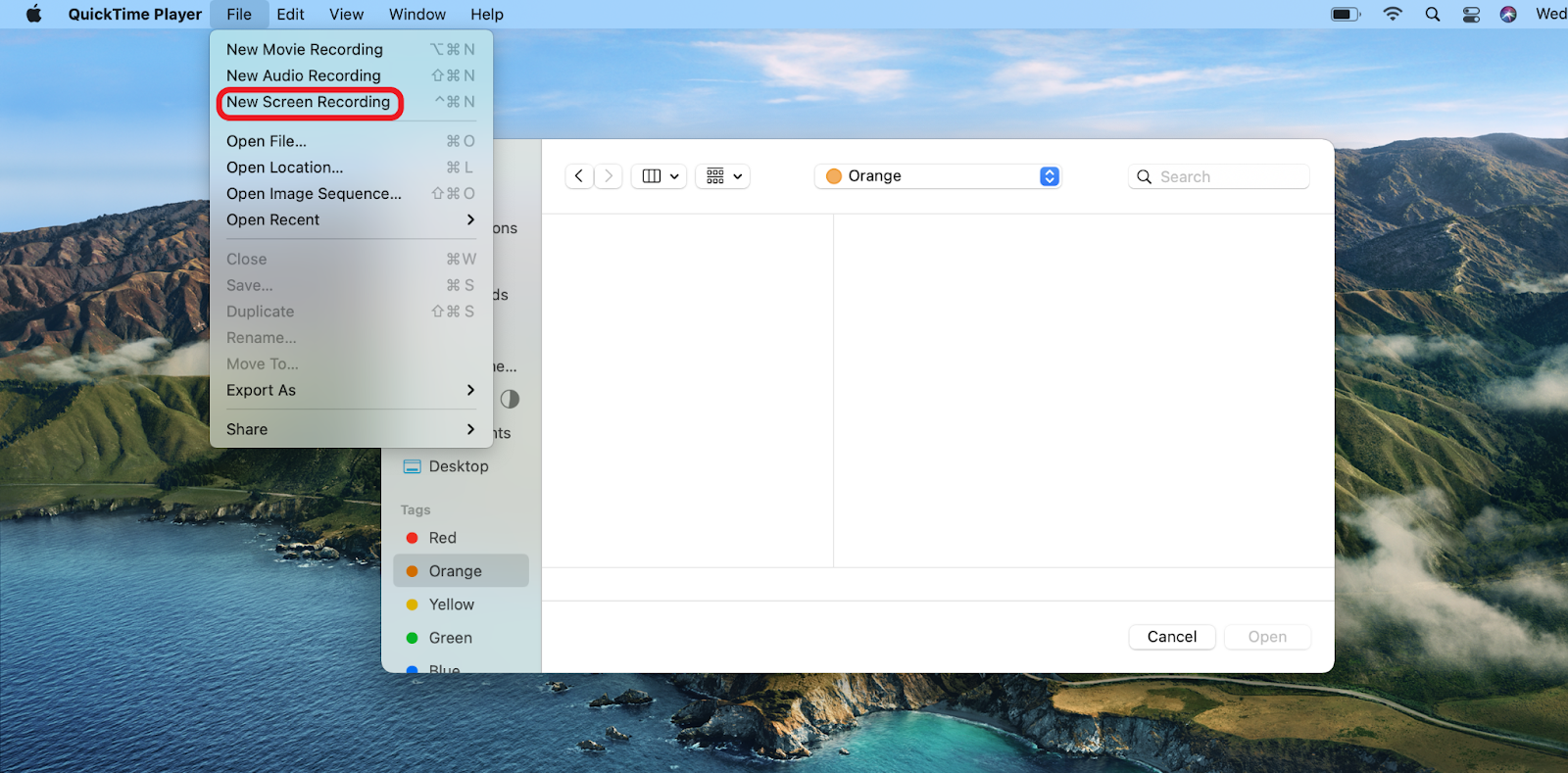Click the Open button in dialog
1568x773 pixels.
pyautogui.click(x=1267, y=637)
